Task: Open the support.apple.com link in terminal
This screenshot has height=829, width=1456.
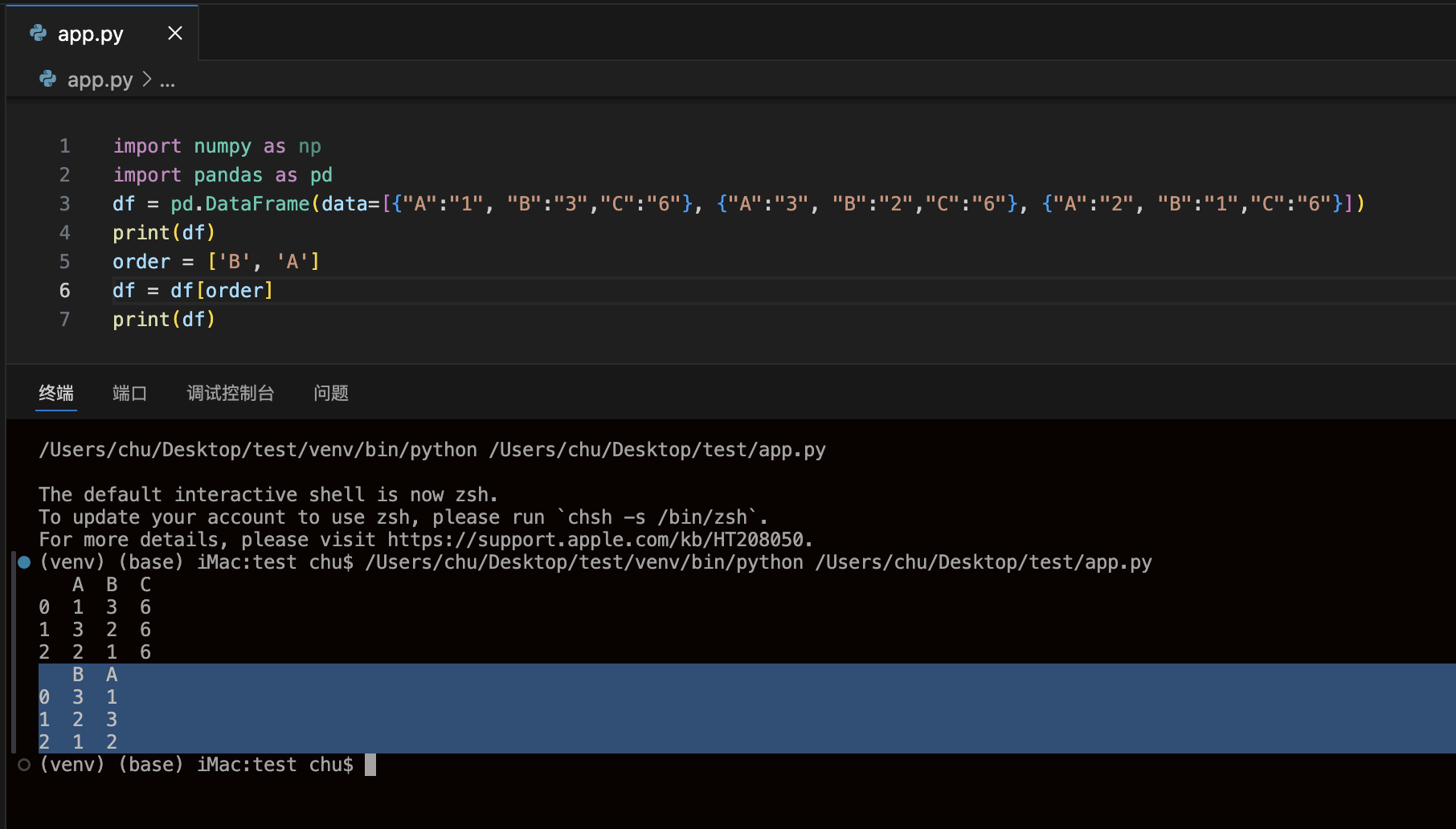Action: pos(595,540)
